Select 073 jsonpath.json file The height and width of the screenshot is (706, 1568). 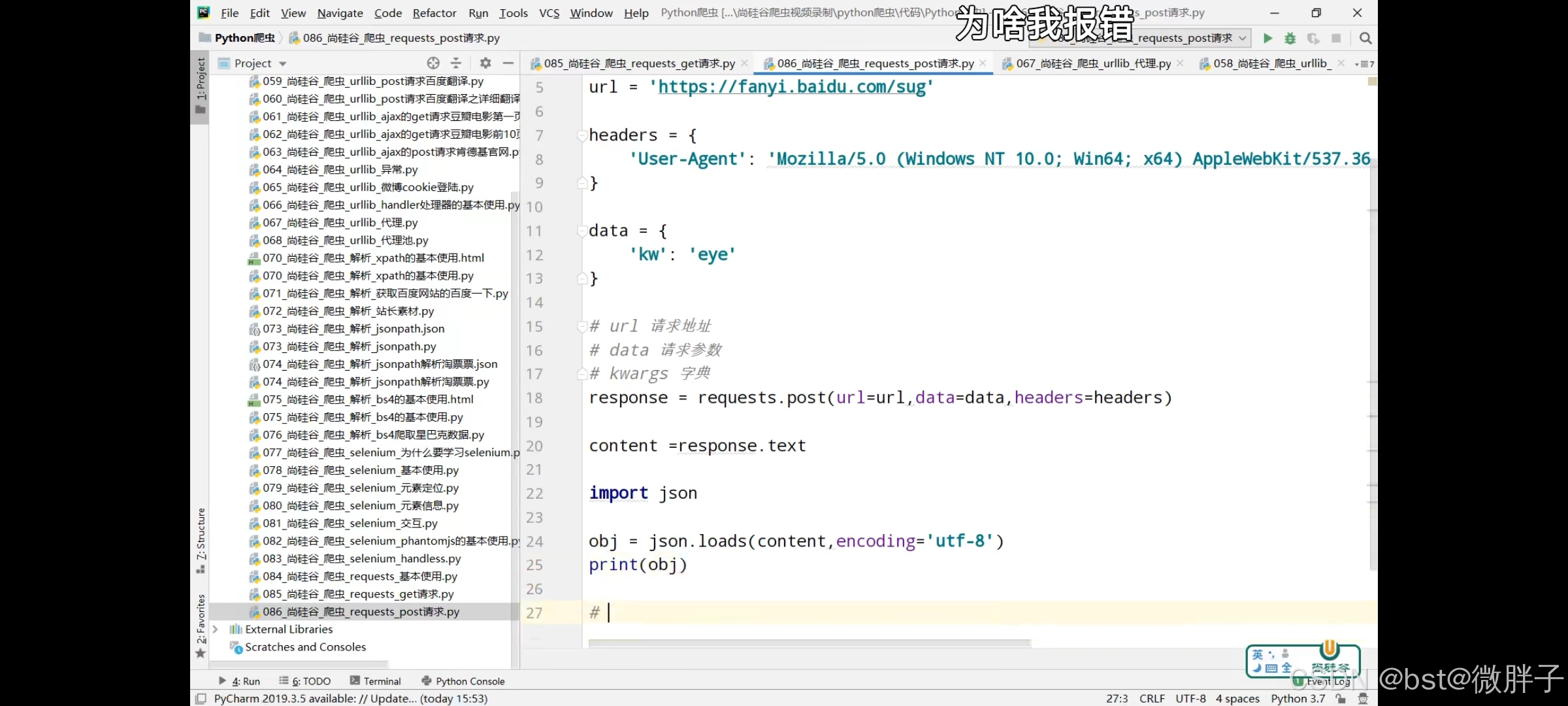tap(347, 329)
